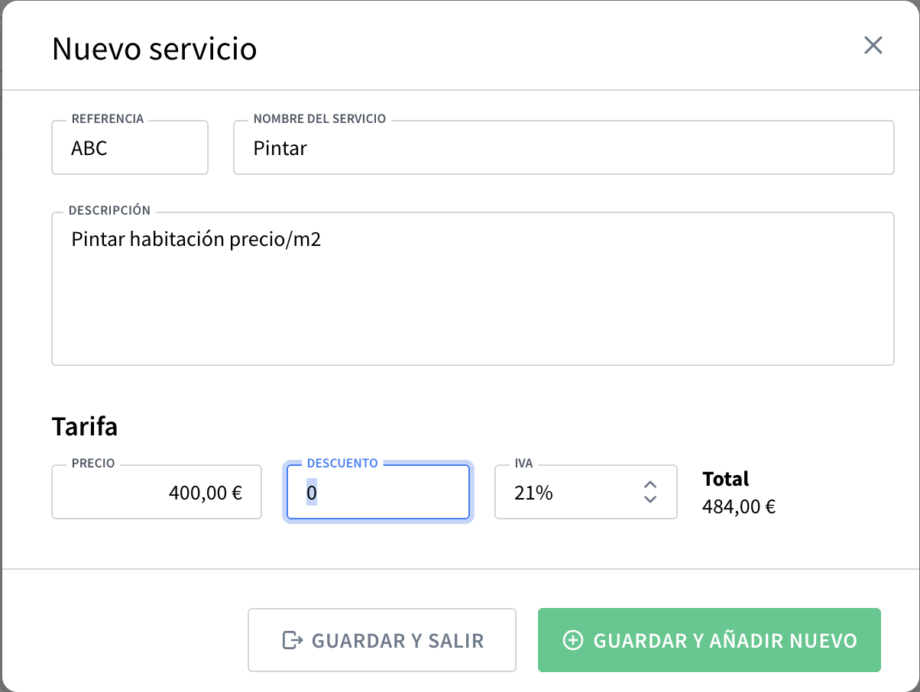Click the DESCRIPCIÓN field label
This screenshot has height=692, width=920.
point(109,211)
